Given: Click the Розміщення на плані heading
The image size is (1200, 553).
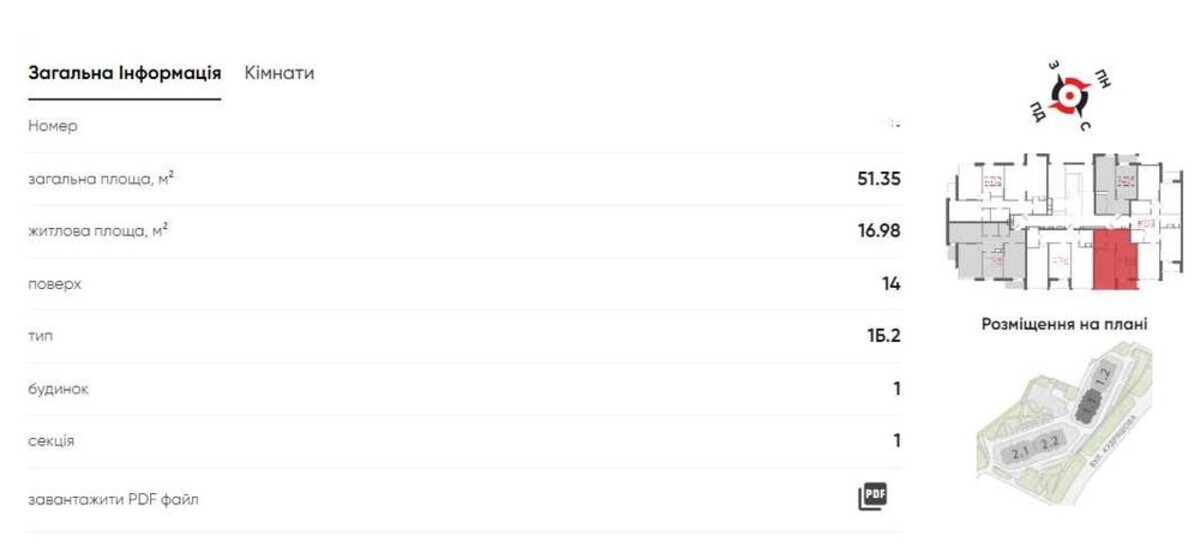Looking at the screenshot, I should pyautogui.click(x=1064, y=324).
